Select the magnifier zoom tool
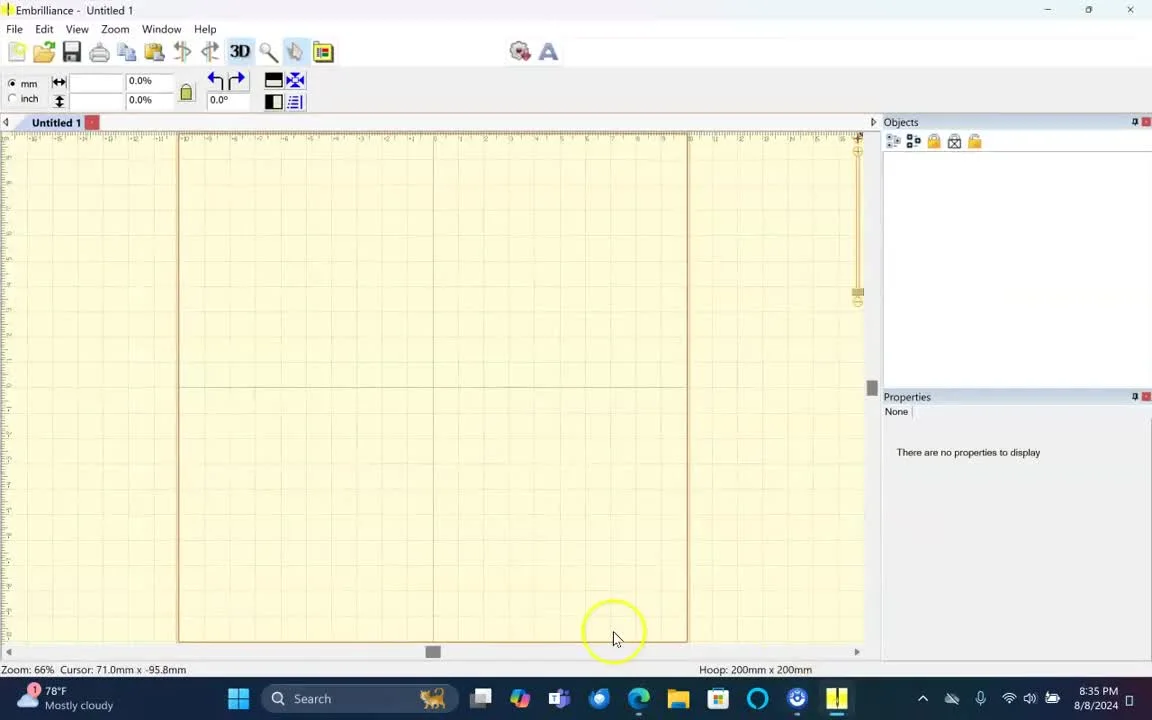Viewport: 1152px width, 720px height. click(268, 52)
